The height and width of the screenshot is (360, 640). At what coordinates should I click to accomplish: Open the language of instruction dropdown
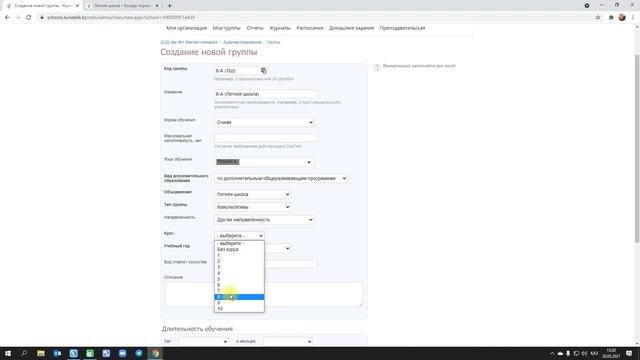click(x=264, y=162)
